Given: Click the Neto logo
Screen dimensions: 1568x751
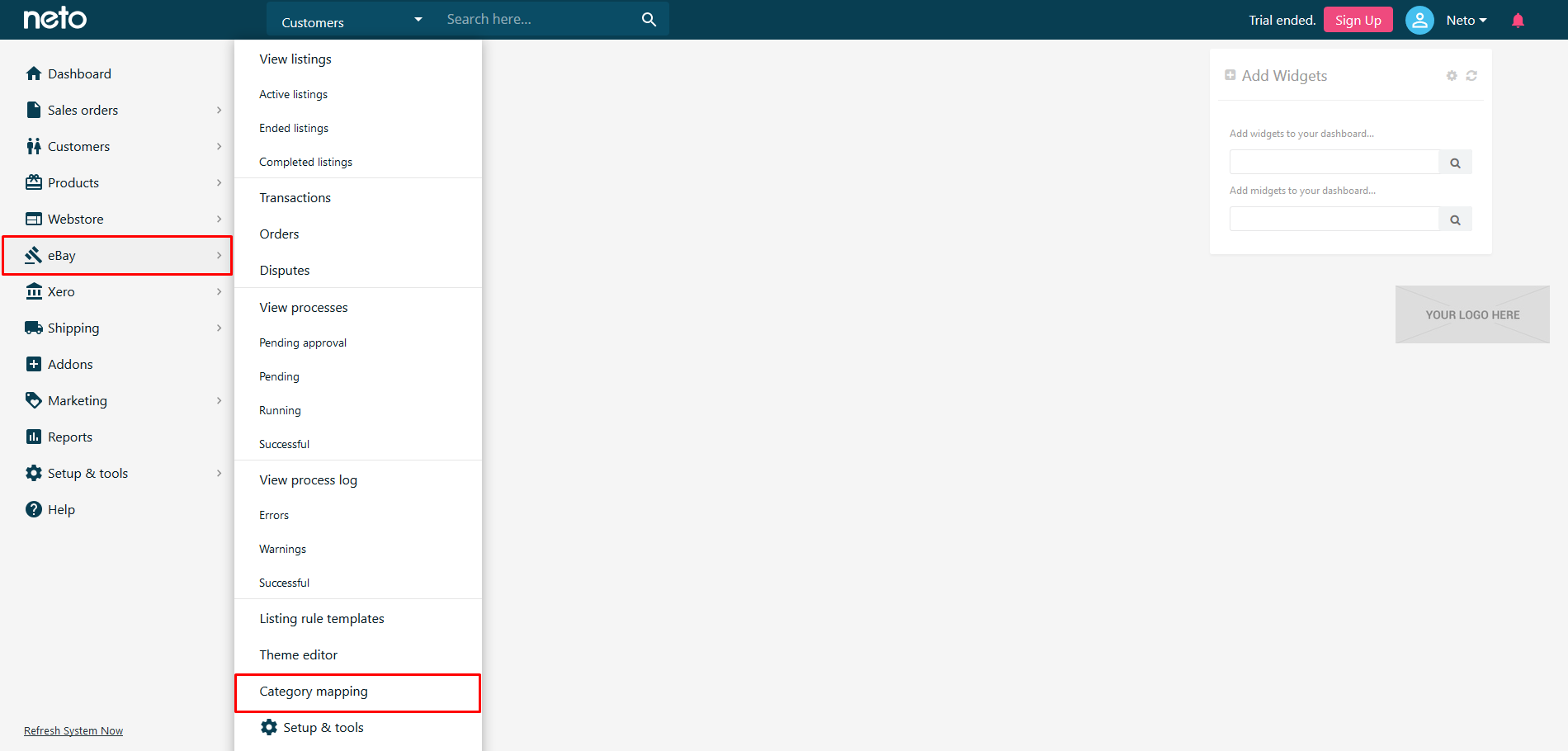Looking at the screenshot, I should [54, 18].
